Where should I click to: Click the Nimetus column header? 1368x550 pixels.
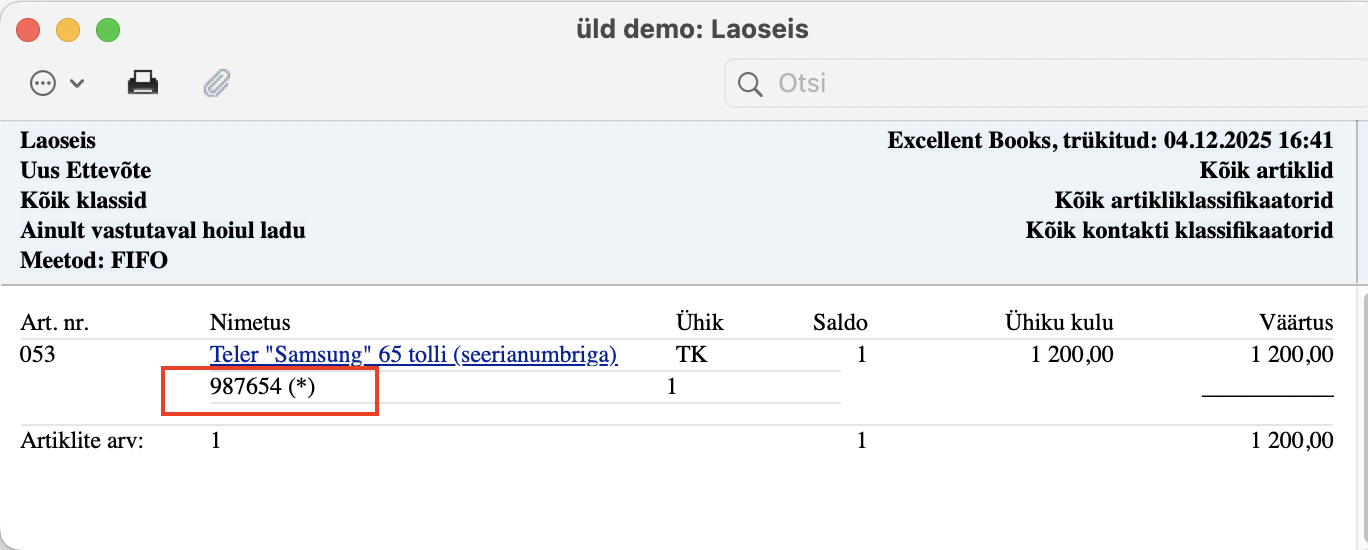[x=250, y=323]
